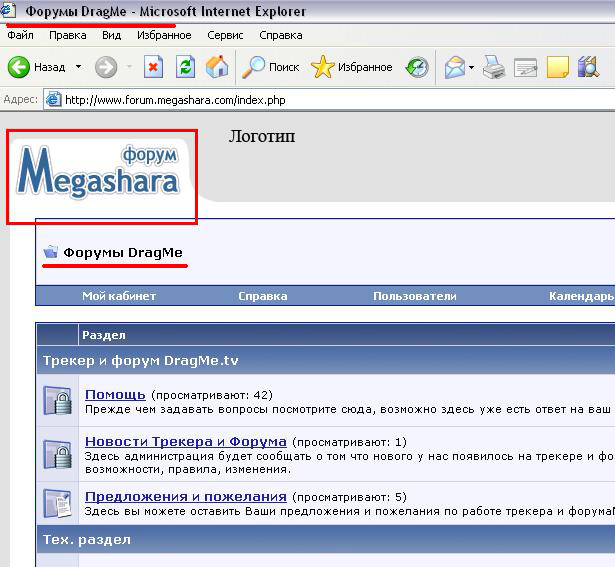Click the Форумы DragMe heading text
615x567 pixels.
123,253
